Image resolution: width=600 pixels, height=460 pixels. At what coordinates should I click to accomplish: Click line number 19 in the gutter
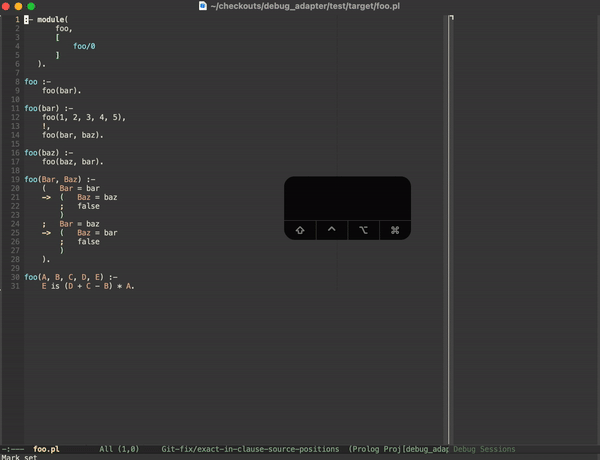(x=15, y=179)
